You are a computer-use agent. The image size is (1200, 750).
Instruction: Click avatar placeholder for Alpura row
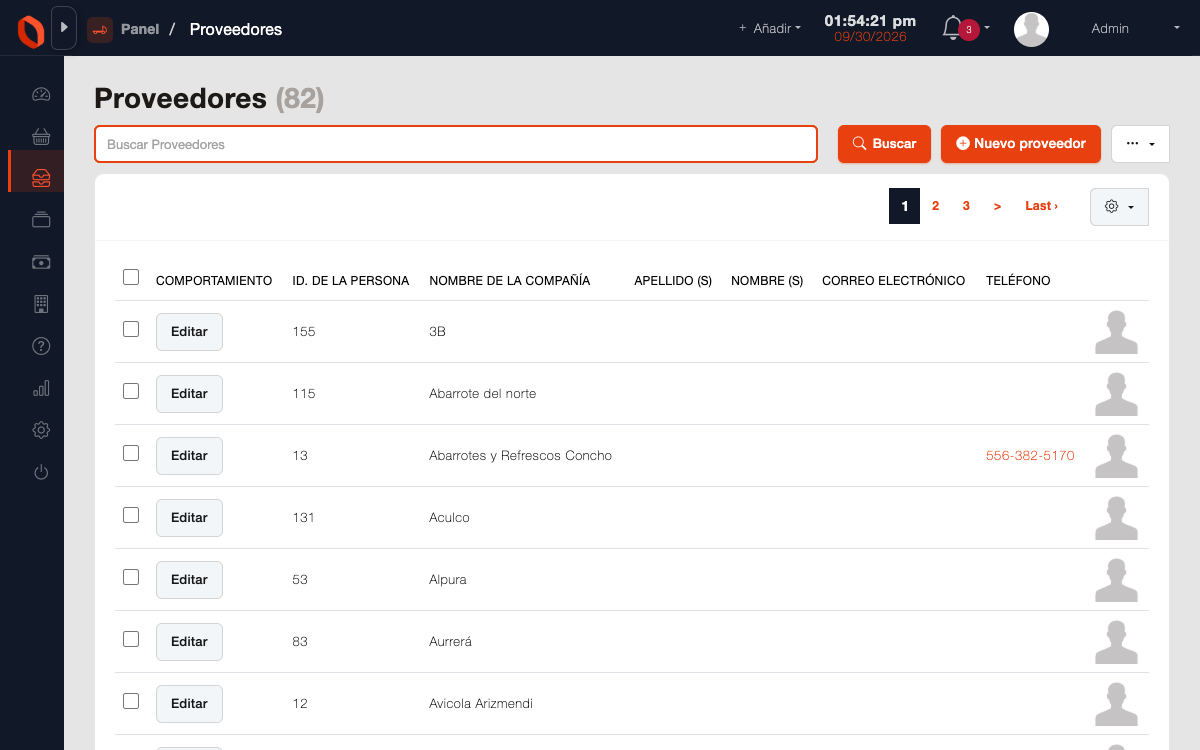coord(1116,580)
